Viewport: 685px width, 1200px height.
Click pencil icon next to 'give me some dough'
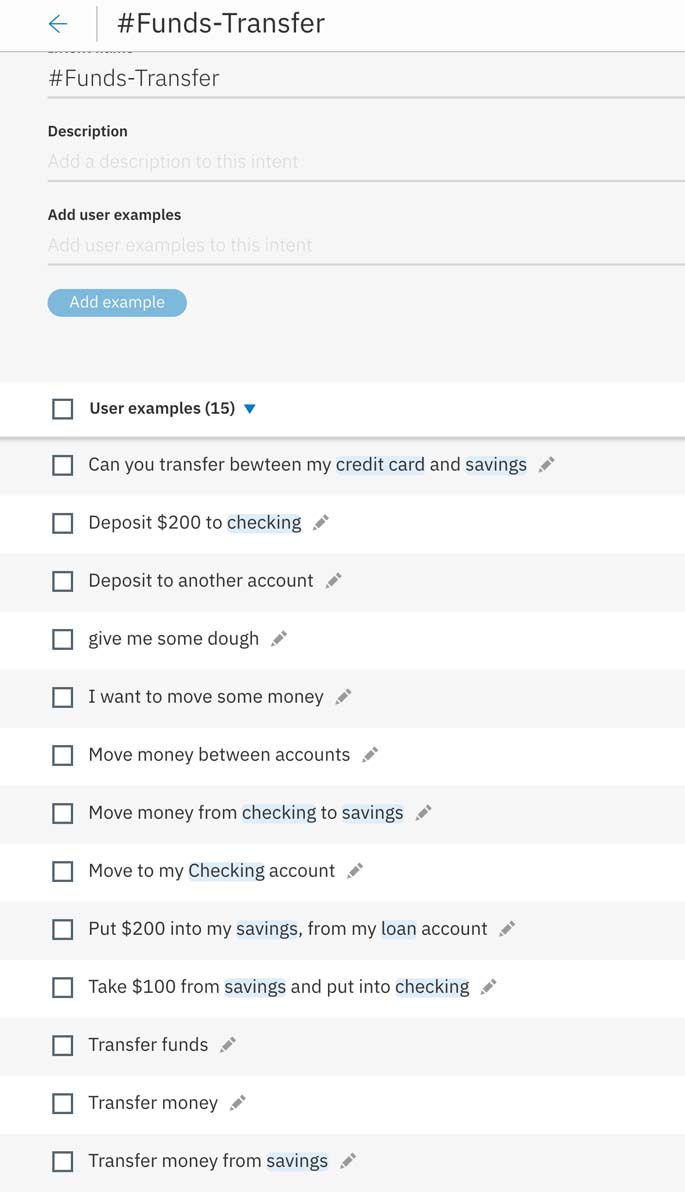tap(279, 639)
